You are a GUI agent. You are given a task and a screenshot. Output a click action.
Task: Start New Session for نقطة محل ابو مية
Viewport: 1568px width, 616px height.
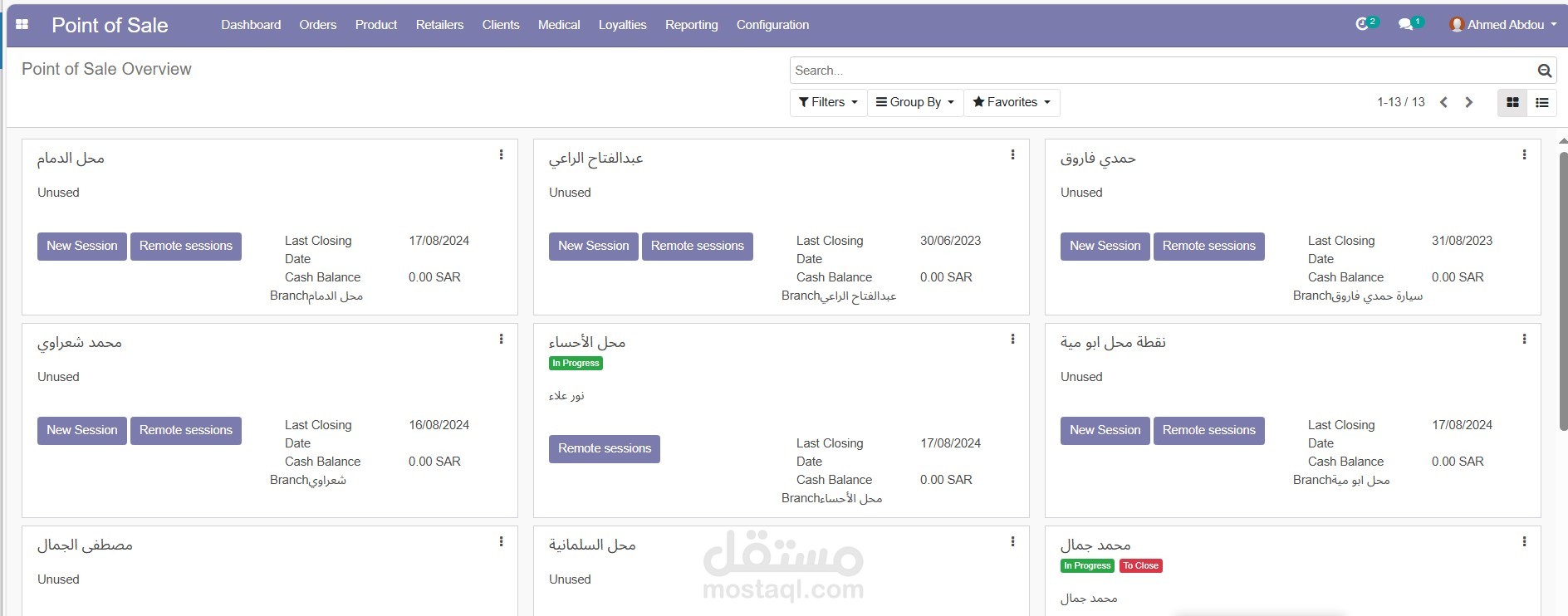click(x=1105, y=430)
